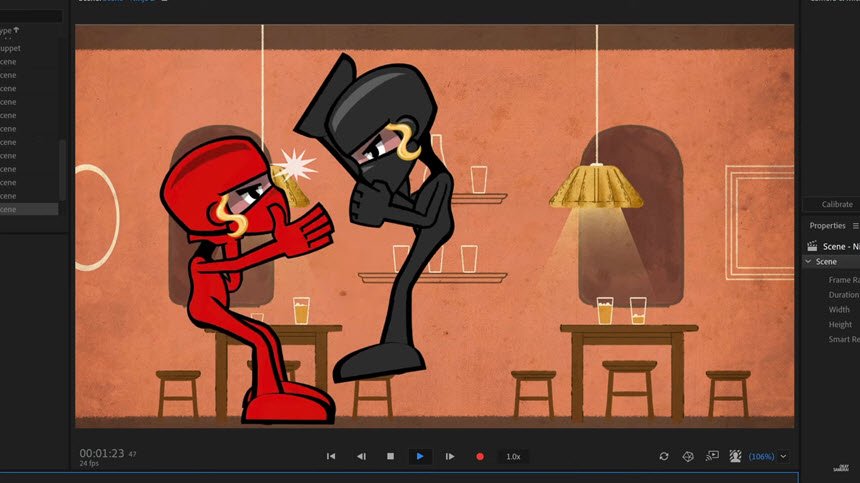Click the blue Play button
Image resolution: width=860 pixels, height=483 pixels.
coord(420,456)
